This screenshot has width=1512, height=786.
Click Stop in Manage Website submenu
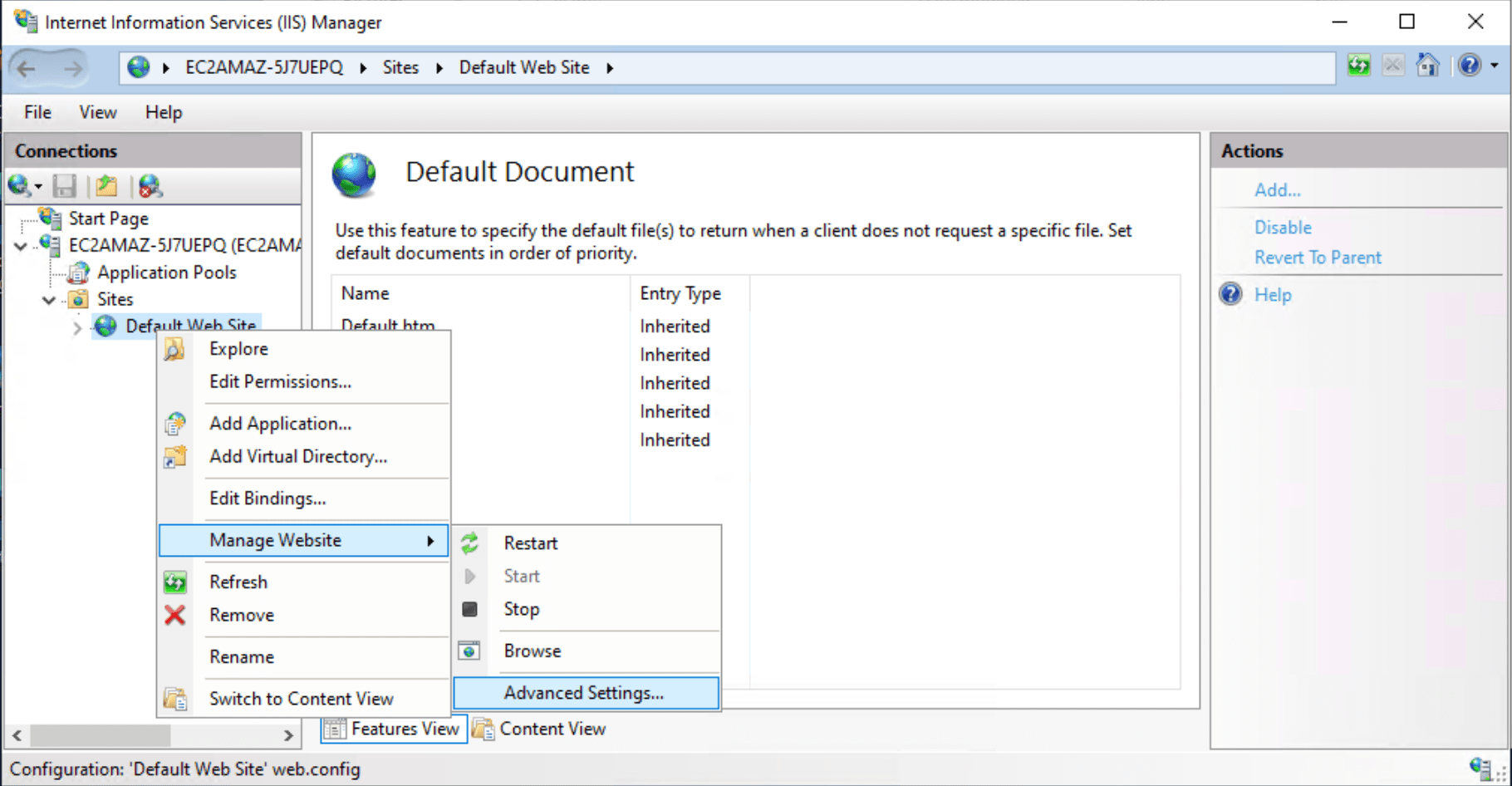click(587, 609)
